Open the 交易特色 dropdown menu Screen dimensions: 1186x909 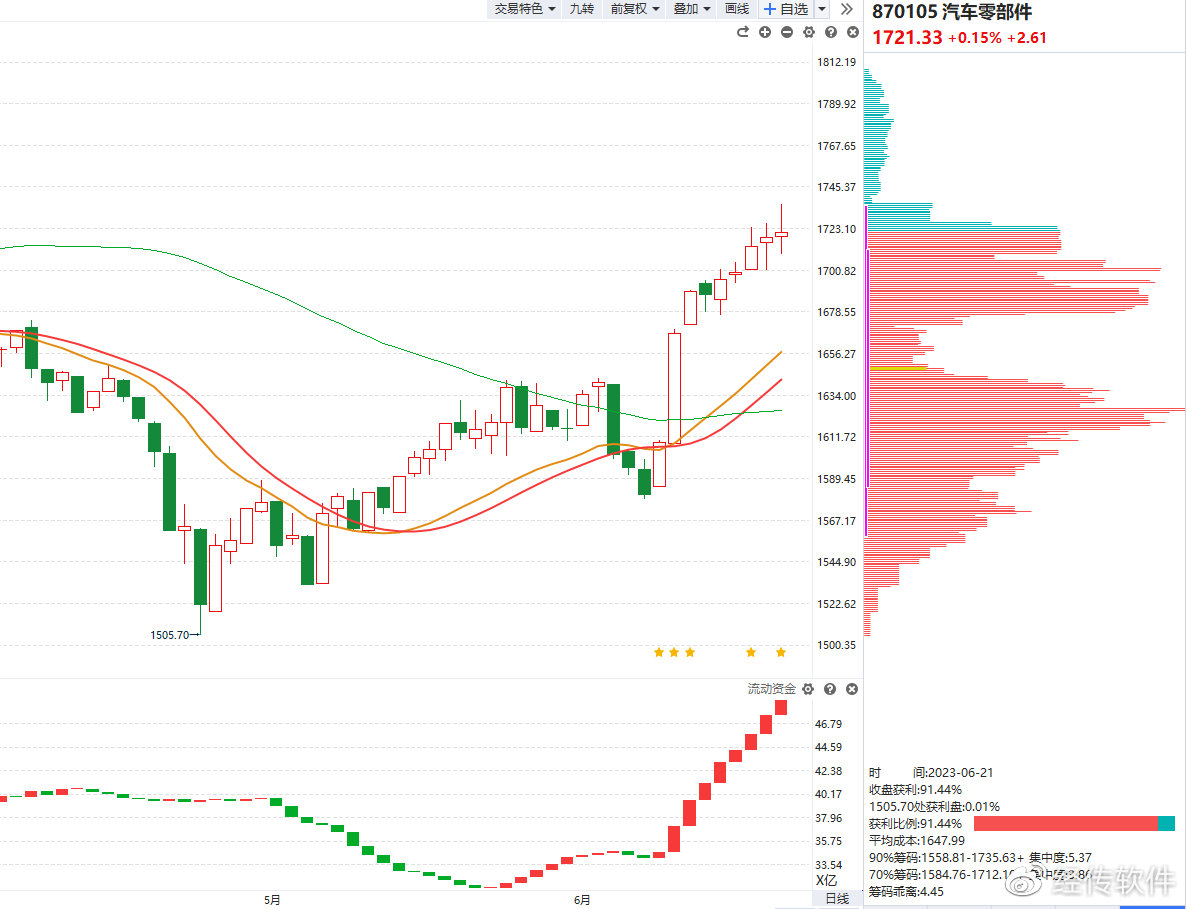point(525,9)
